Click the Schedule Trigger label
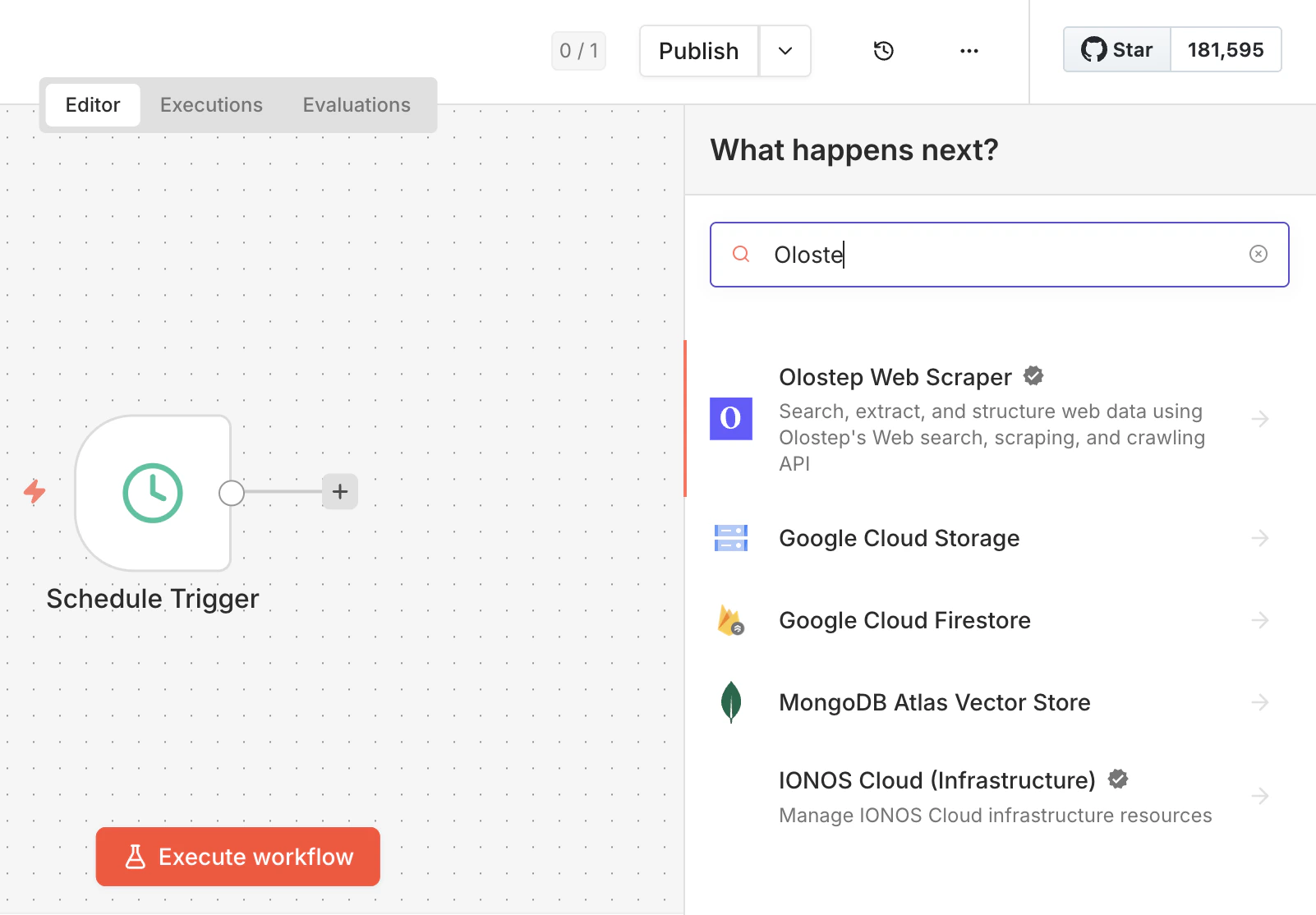 pyautogui.click(x=153, y=599)
